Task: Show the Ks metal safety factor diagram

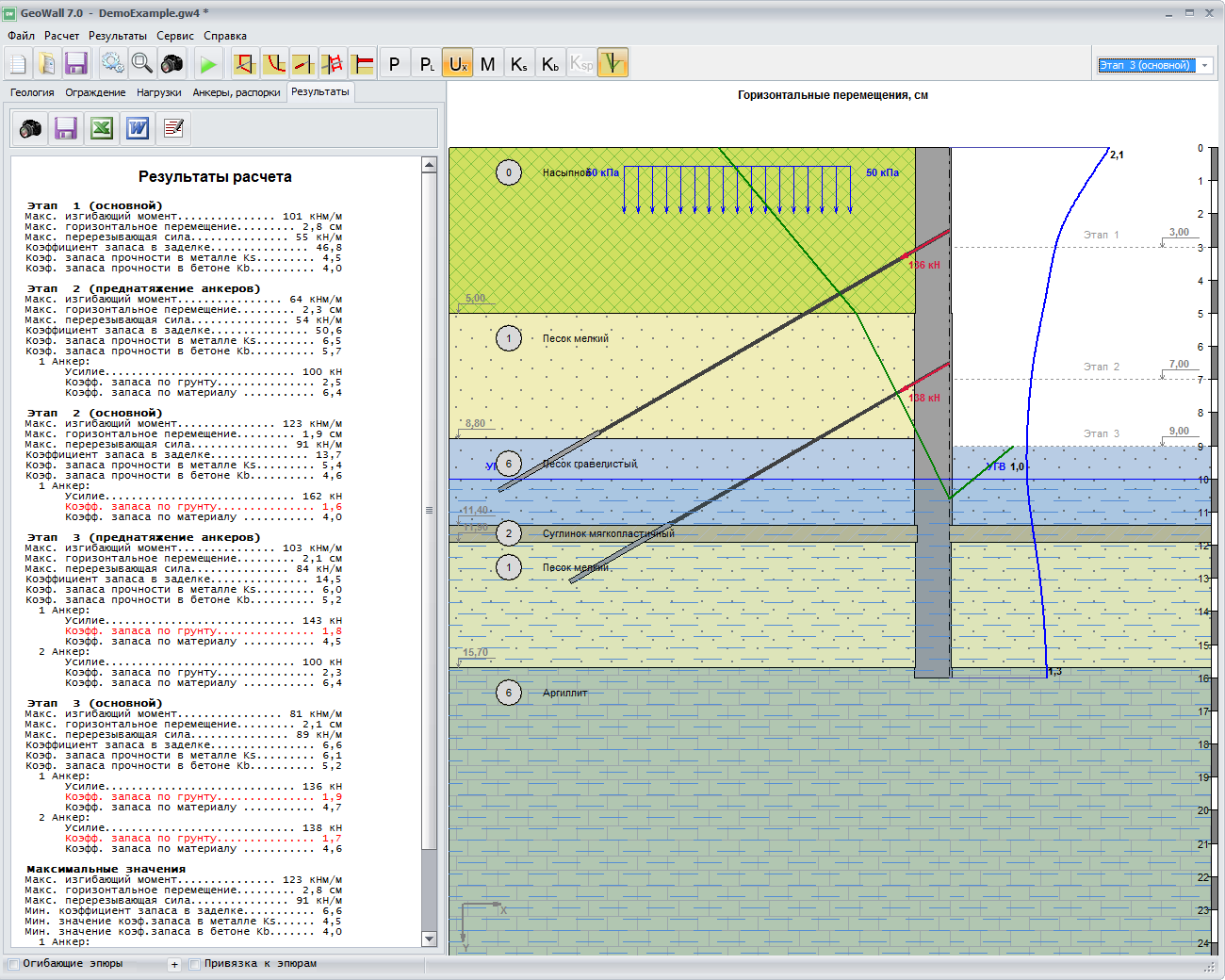Action: [x=518, y=64]
